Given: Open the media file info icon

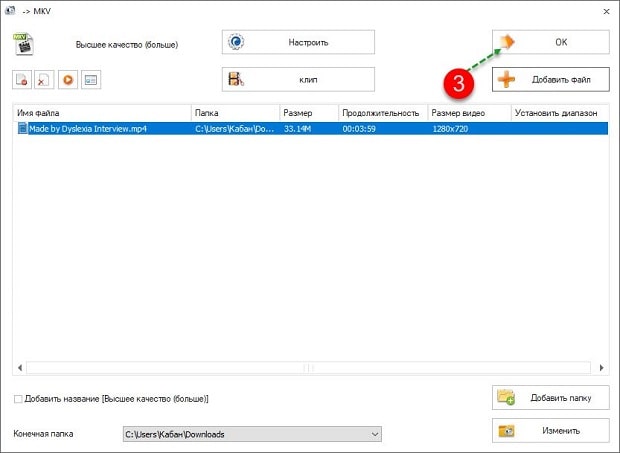Looking at the screenshot, I should pyautogui.click(x=91, y=80).
